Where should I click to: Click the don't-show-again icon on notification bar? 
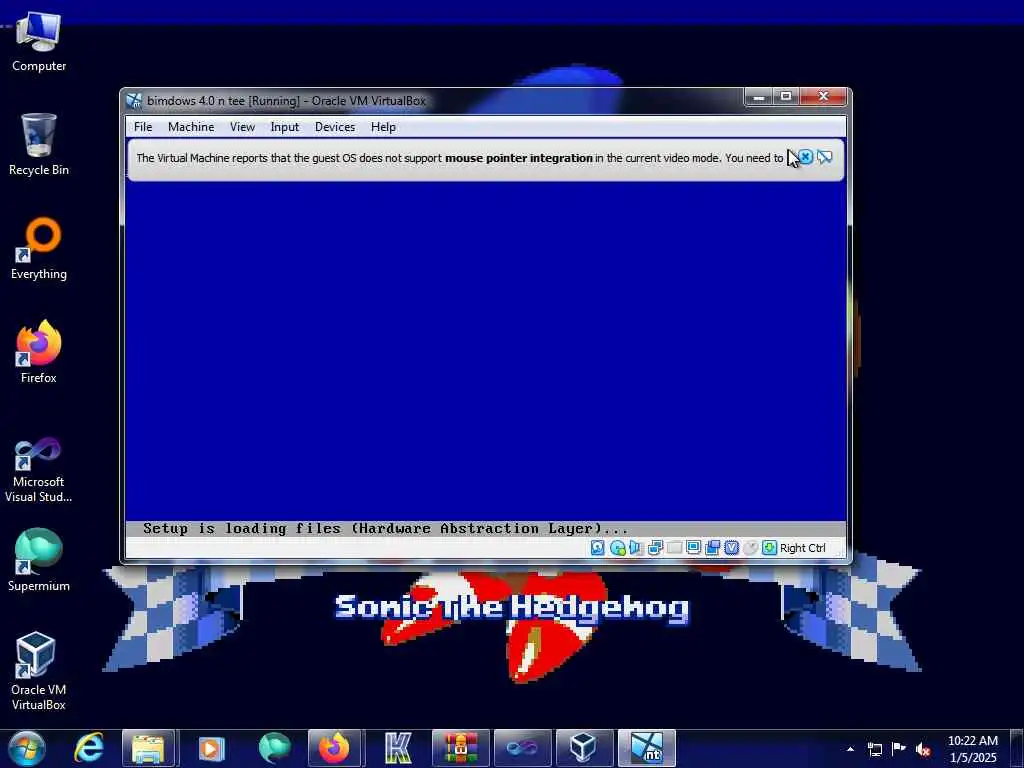(x=825, y=157)
